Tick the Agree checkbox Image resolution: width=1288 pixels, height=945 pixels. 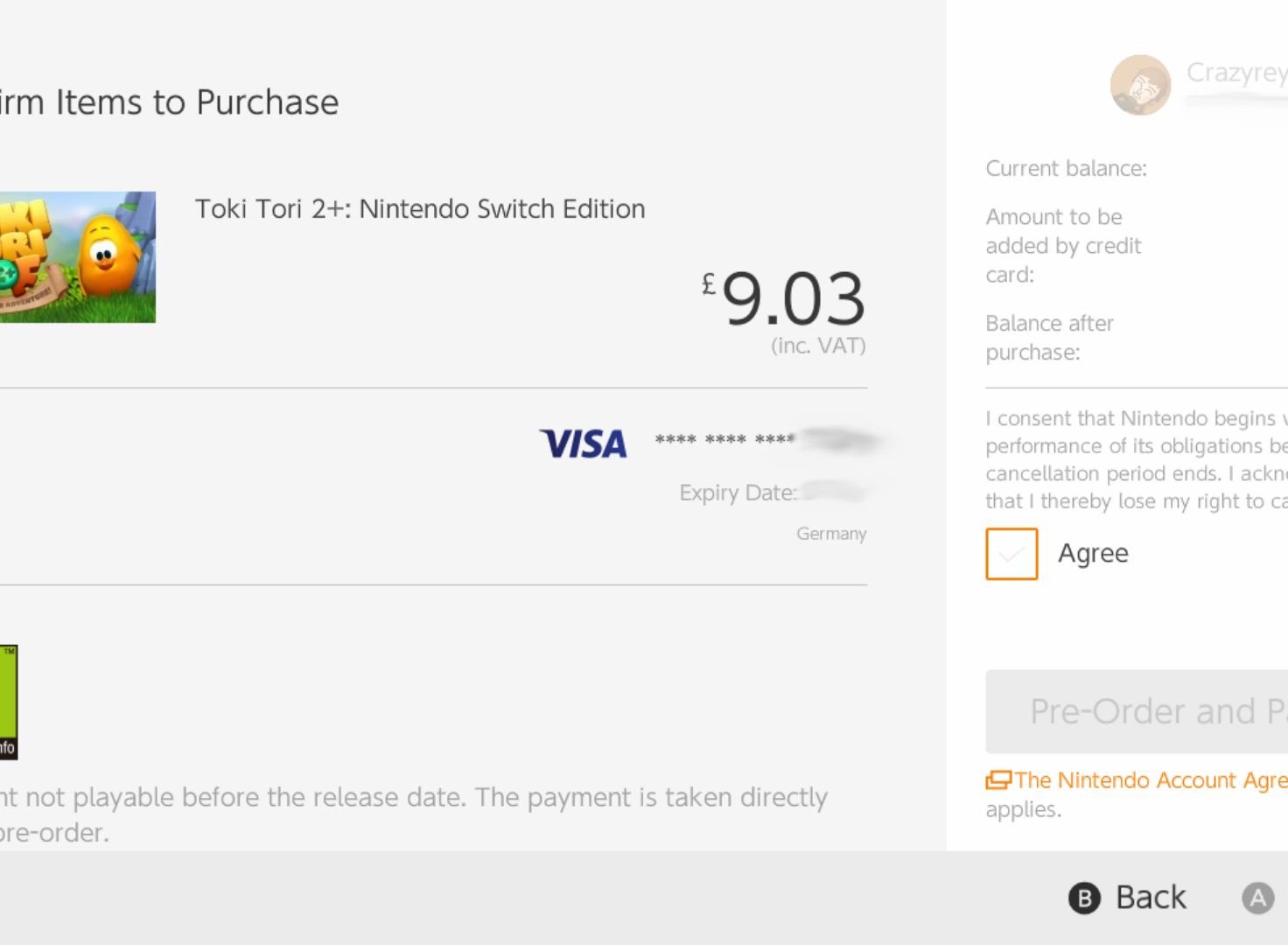[1011, 554]
